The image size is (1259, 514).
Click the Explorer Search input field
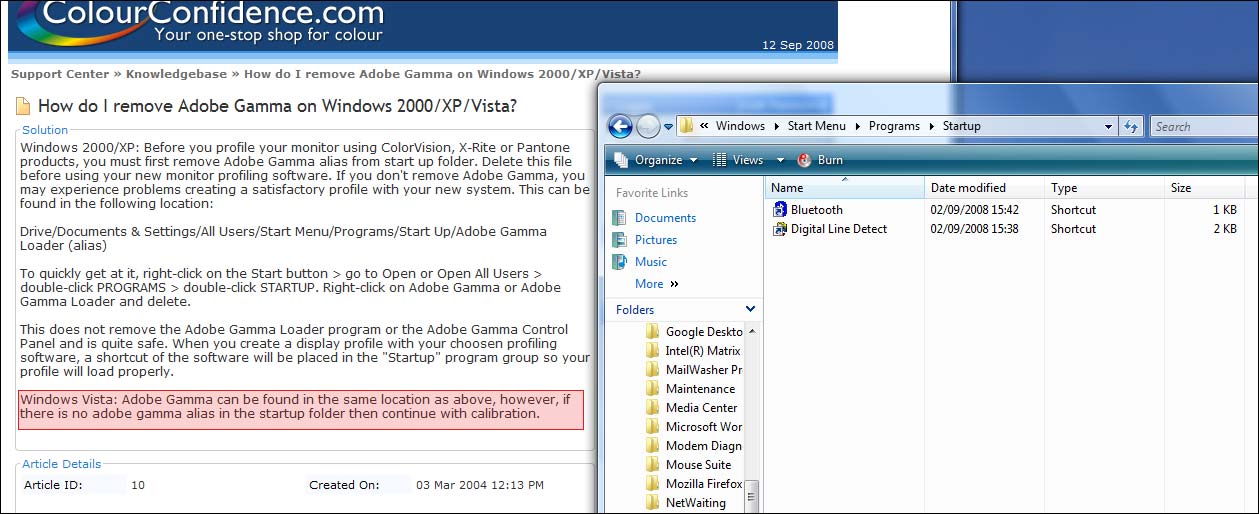click(1200, 127)
